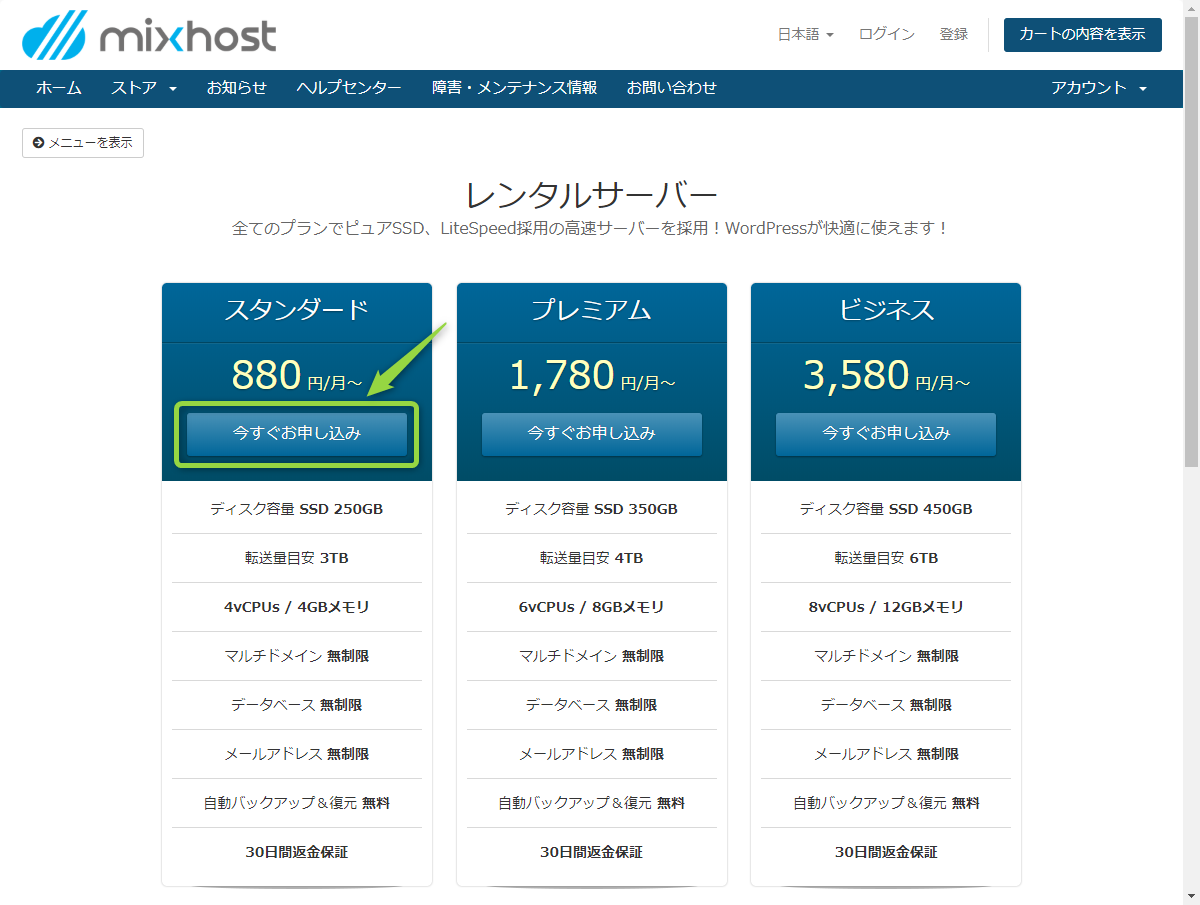The image size is (1200, 905).
Task: Expand the ストア menu
Action: coord(144,88)
